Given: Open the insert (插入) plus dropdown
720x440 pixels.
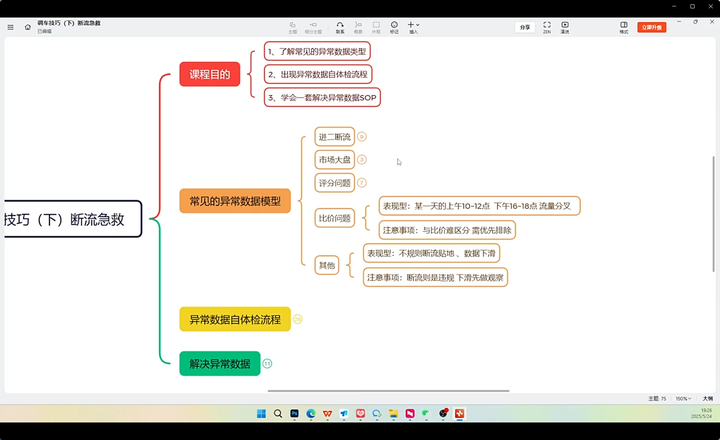Looking at the screenshot, I should click(413, 28).
